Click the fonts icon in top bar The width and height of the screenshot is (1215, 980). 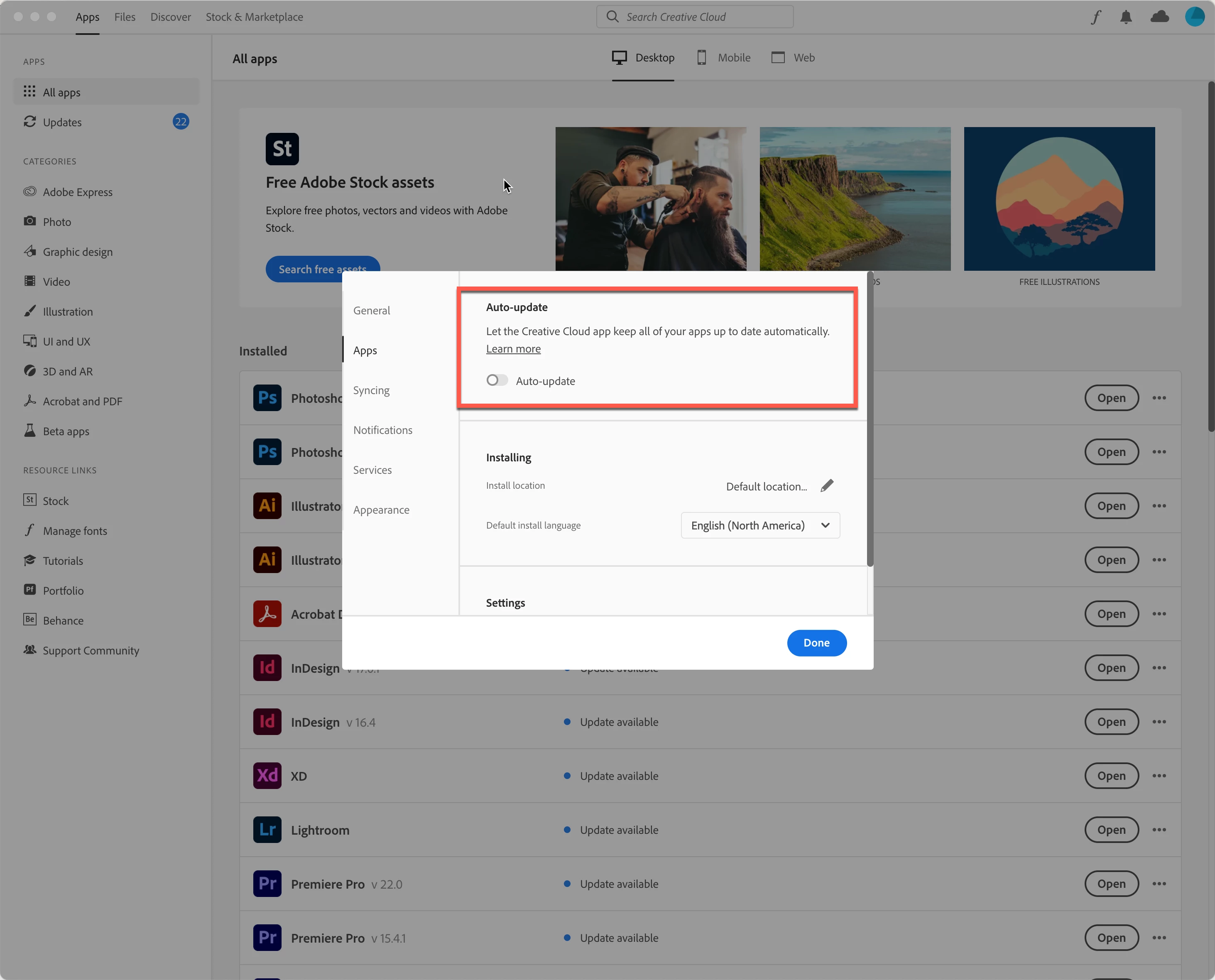pyautogui.click(x=1096, y=17)
